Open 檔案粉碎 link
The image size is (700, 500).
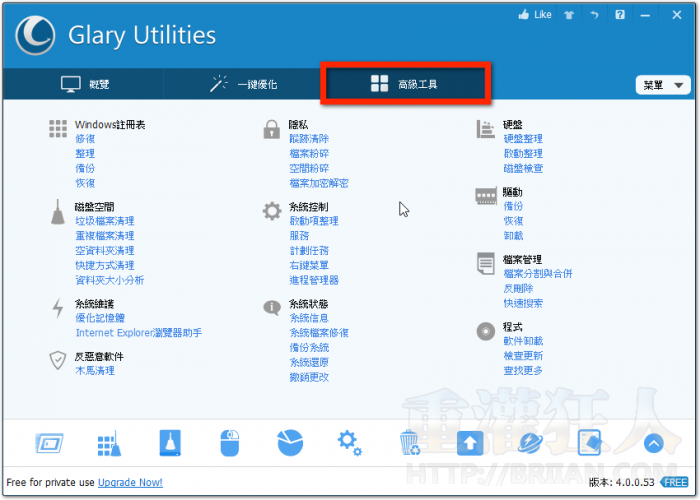point(309,154)
